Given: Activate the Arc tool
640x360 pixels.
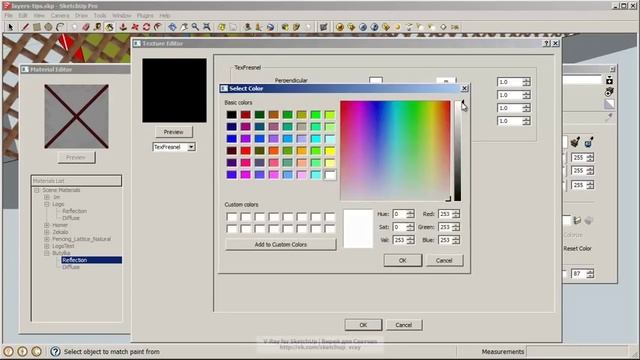Looking at the screenshot, I should tap(60, 27).
